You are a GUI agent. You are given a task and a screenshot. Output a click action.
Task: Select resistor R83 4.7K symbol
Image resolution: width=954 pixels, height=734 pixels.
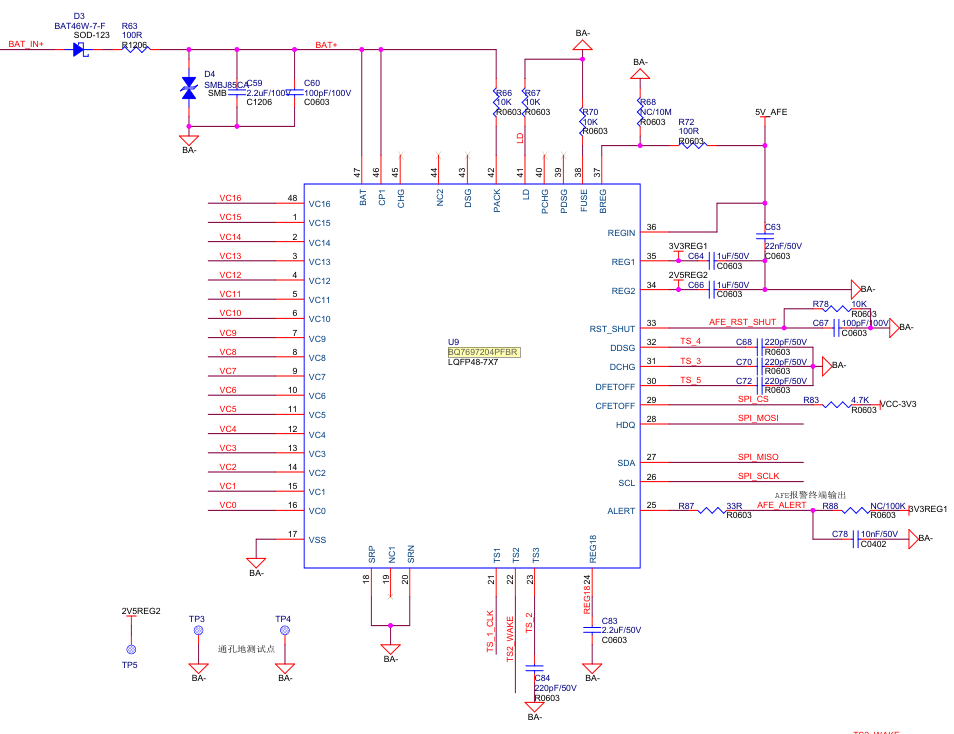tap(837, 405)
